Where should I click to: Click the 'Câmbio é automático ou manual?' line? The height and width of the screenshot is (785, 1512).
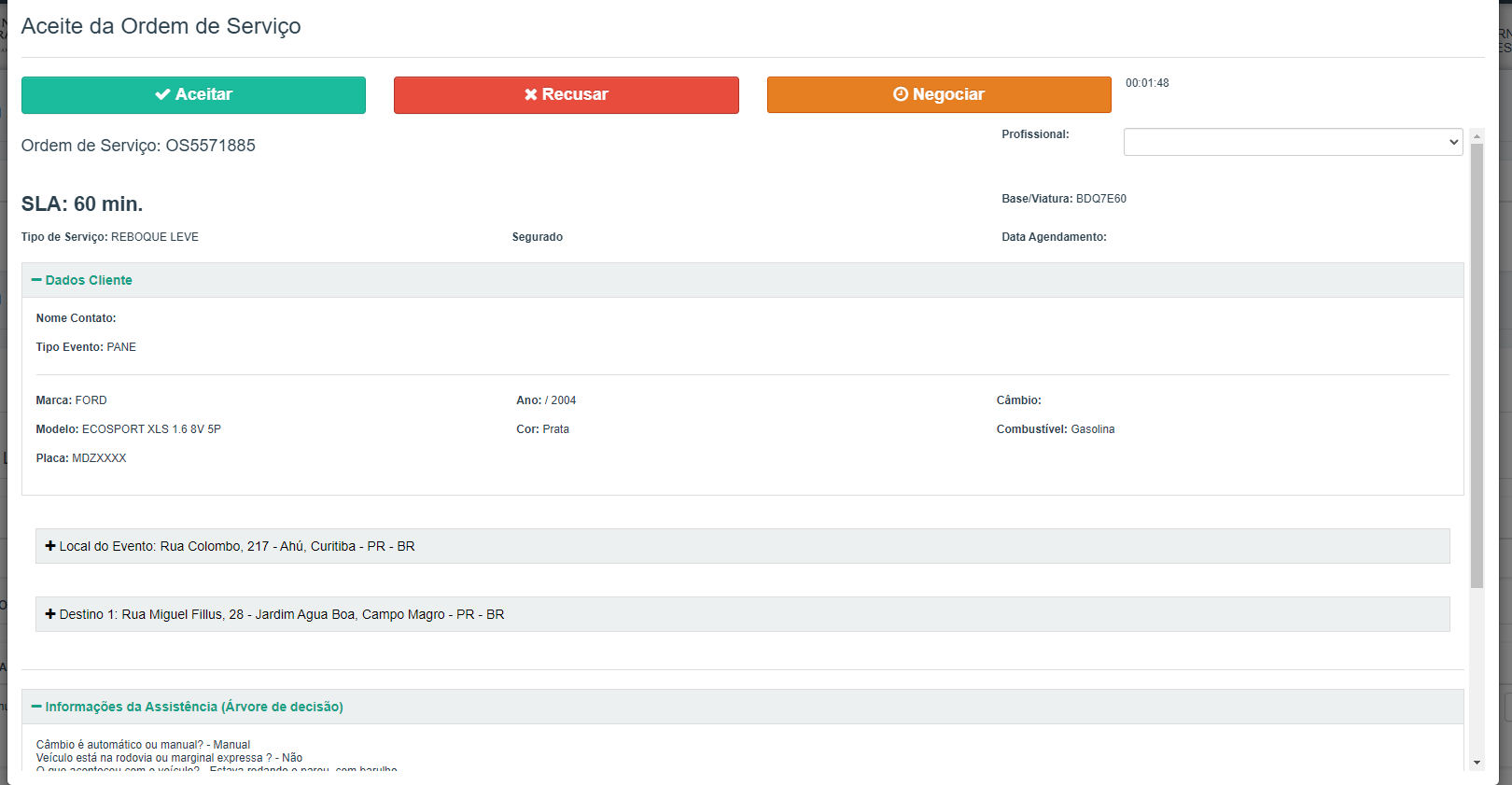point(143,745)
